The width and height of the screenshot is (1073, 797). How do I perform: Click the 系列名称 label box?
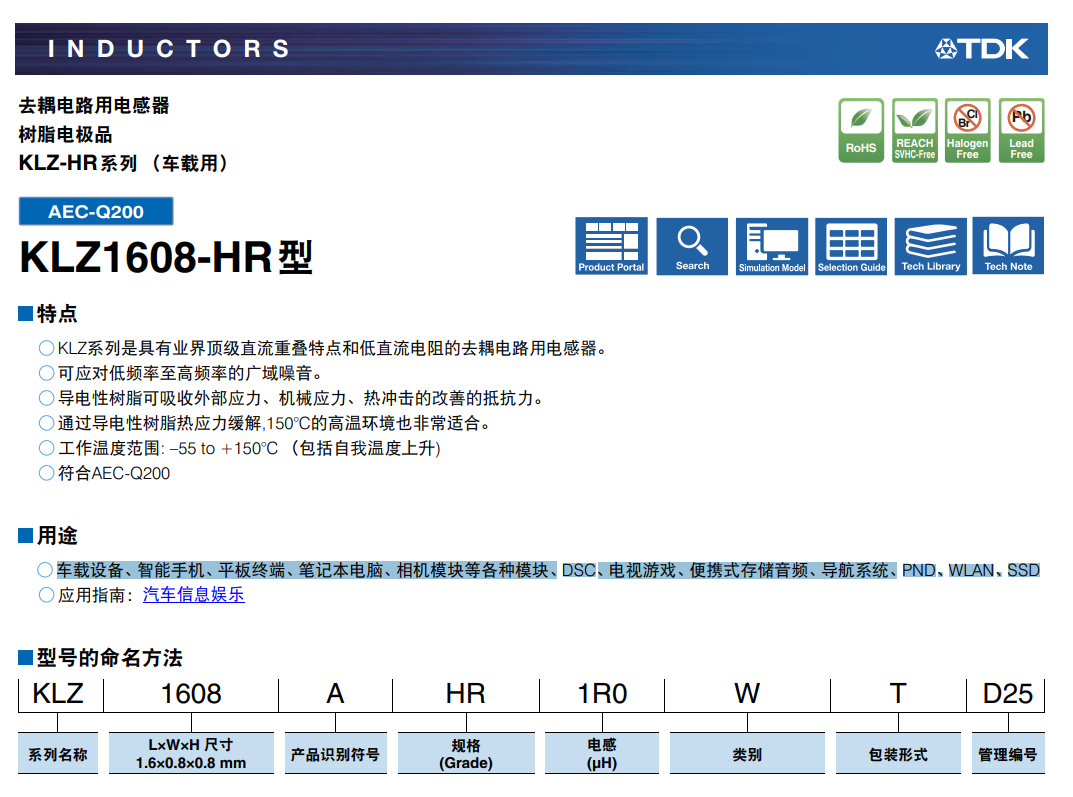pos(58,754)
